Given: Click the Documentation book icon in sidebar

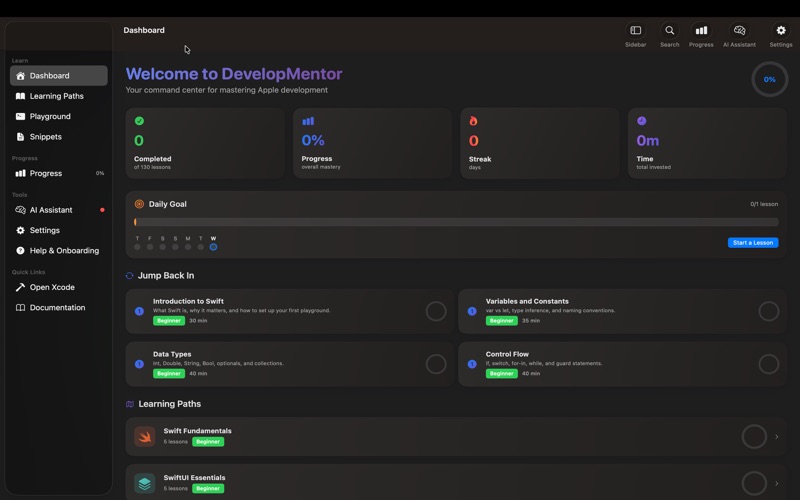Looking at the screenshot, I should pyautogui.click(x=20, y=308).
